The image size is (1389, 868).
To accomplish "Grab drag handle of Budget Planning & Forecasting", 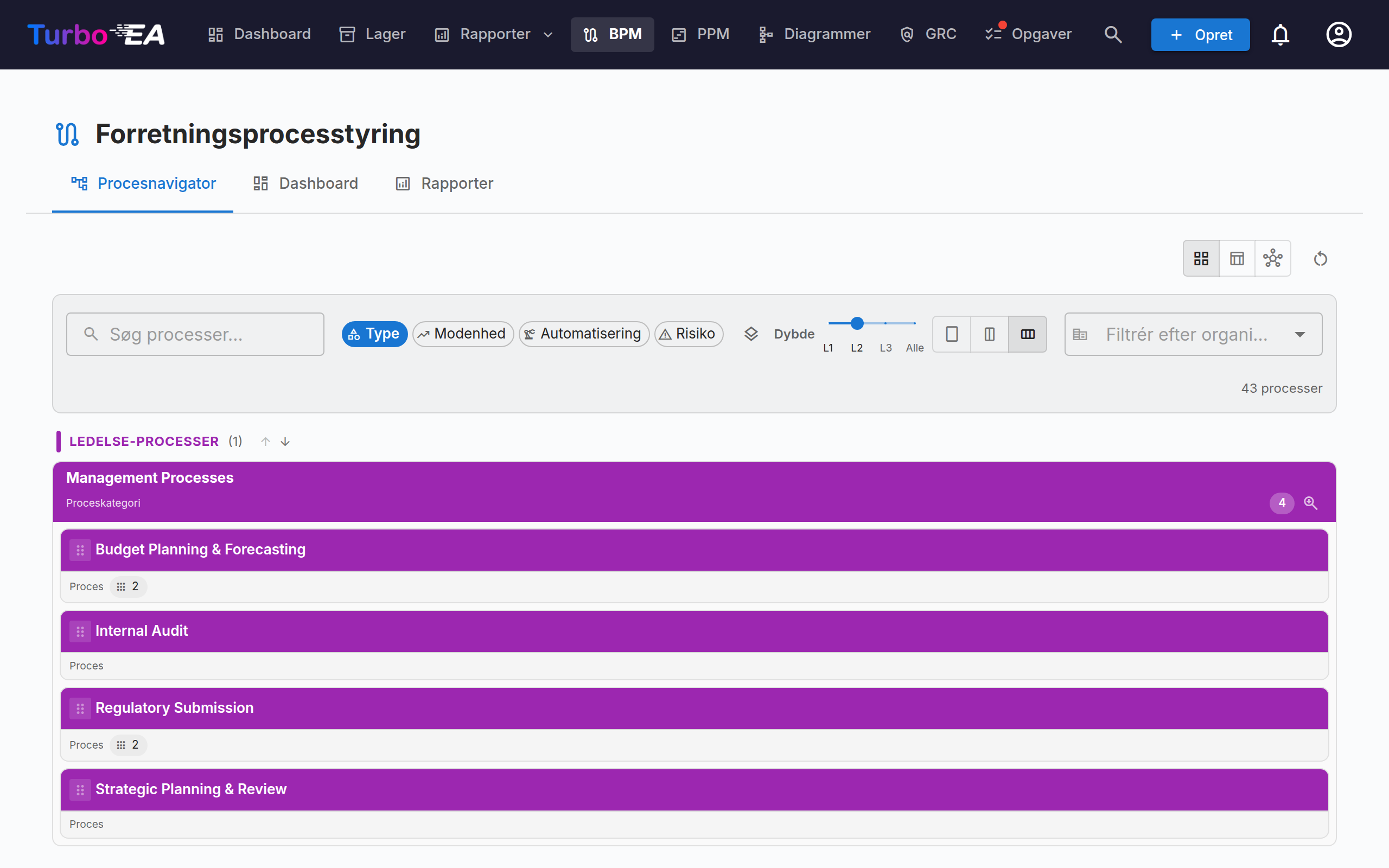I will [80, 550].
